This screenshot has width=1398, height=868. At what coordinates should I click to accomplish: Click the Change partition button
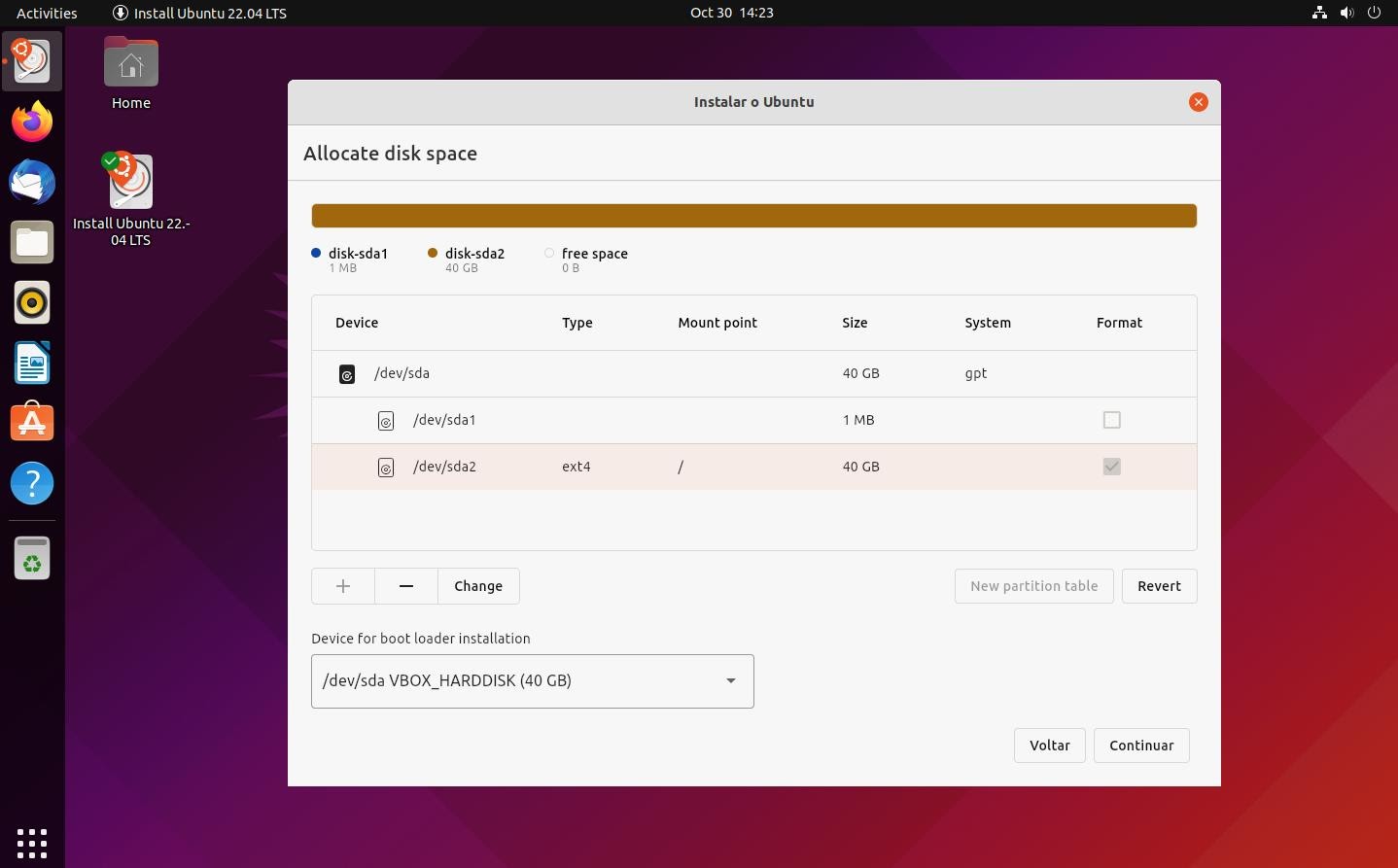pyautogui.click(x=478, y=586)
